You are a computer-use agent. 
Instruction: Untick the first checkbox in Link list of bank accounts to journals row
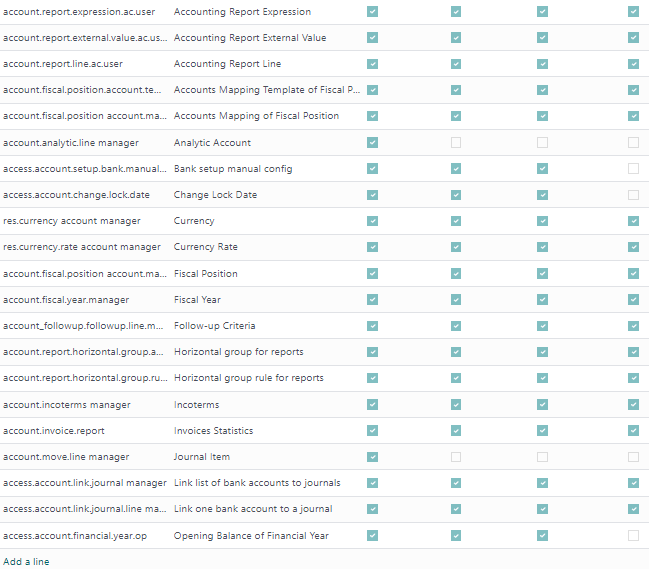click(373, 483)
